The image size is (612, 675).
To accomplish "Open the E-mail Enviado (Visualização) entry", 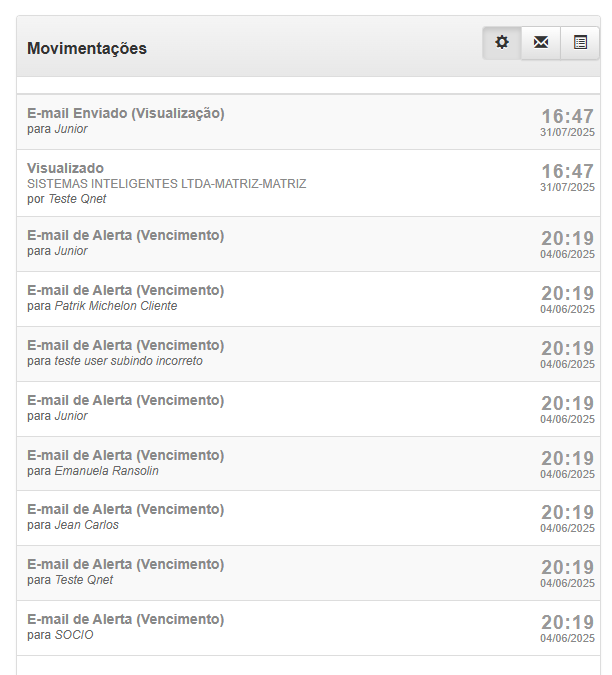I will [126, 113].
